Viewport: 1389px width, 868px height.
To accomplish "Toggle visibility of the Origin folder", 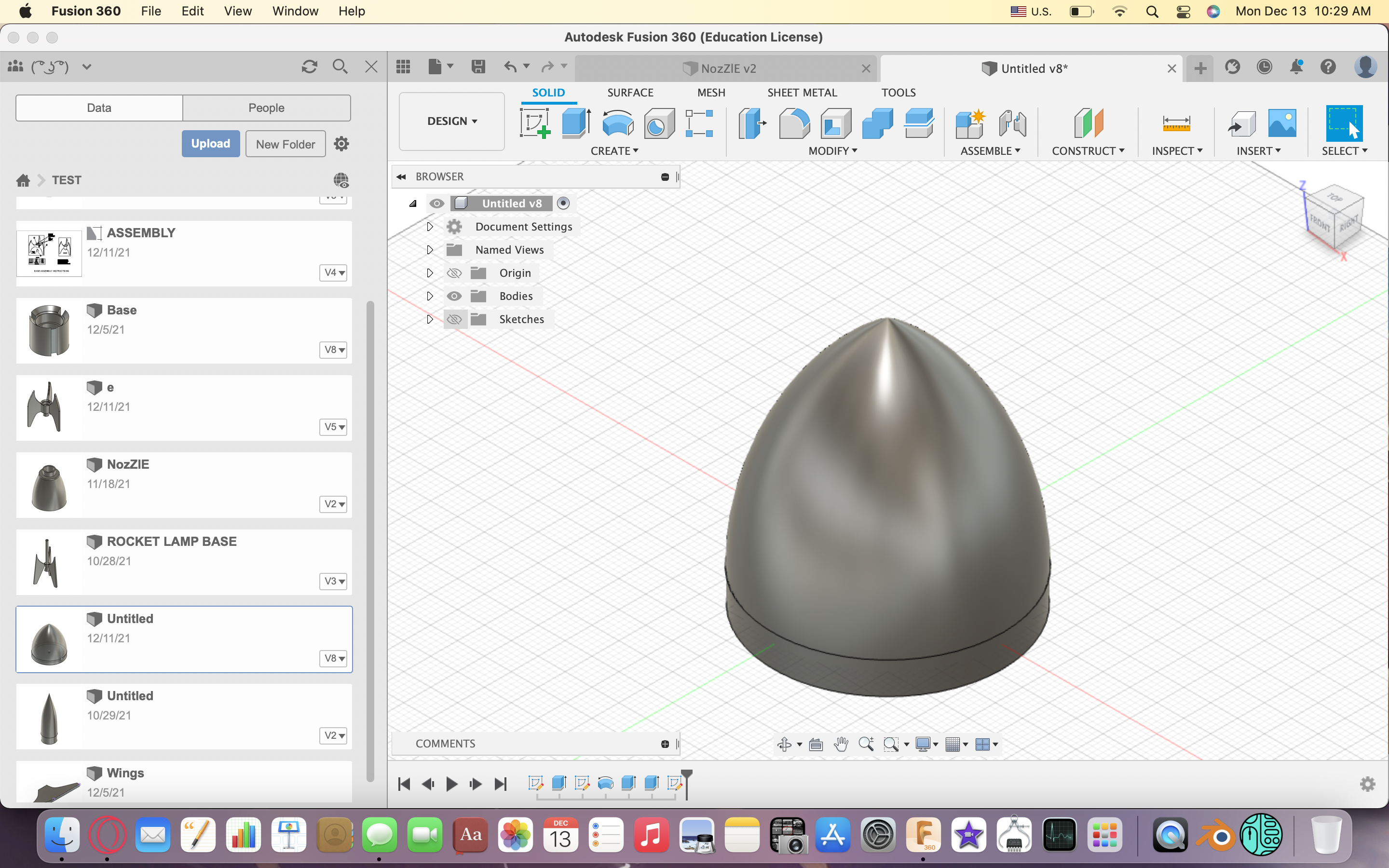I will point(454,272).
